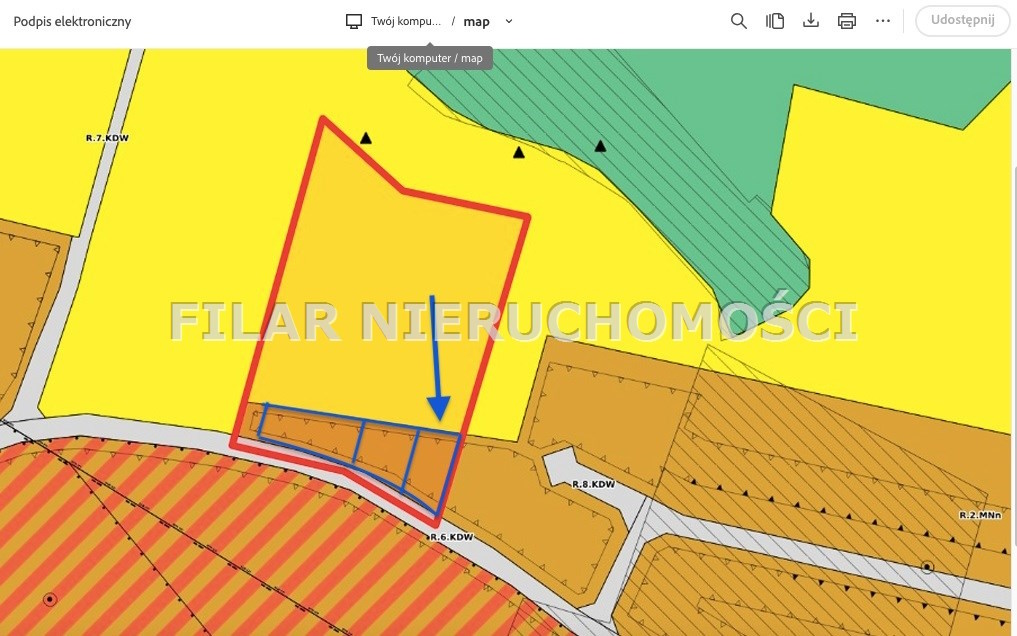Click the R.7.KDW road label
The width and height of the screenshot is (1017, 636).
107,137
